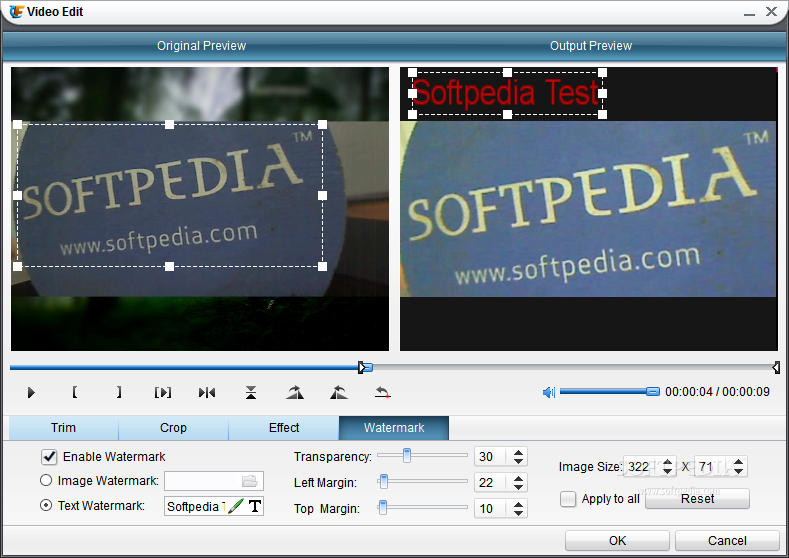
Task: Set the trim end bracket marker
Action: 119,392
